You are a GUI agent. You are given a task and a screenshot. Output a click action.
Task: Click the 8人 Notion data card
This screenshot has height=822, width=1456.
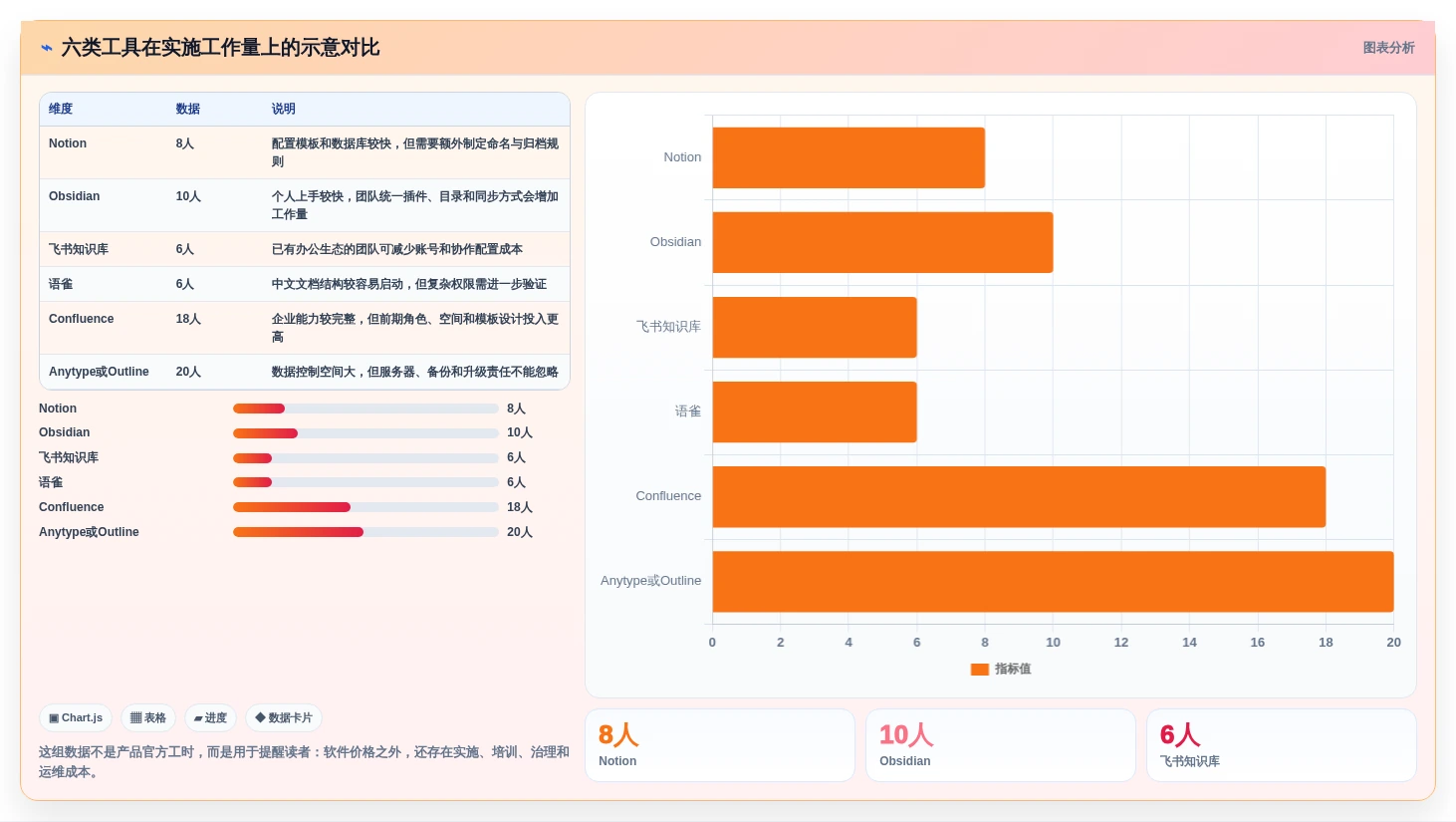[x=720, y=745]
